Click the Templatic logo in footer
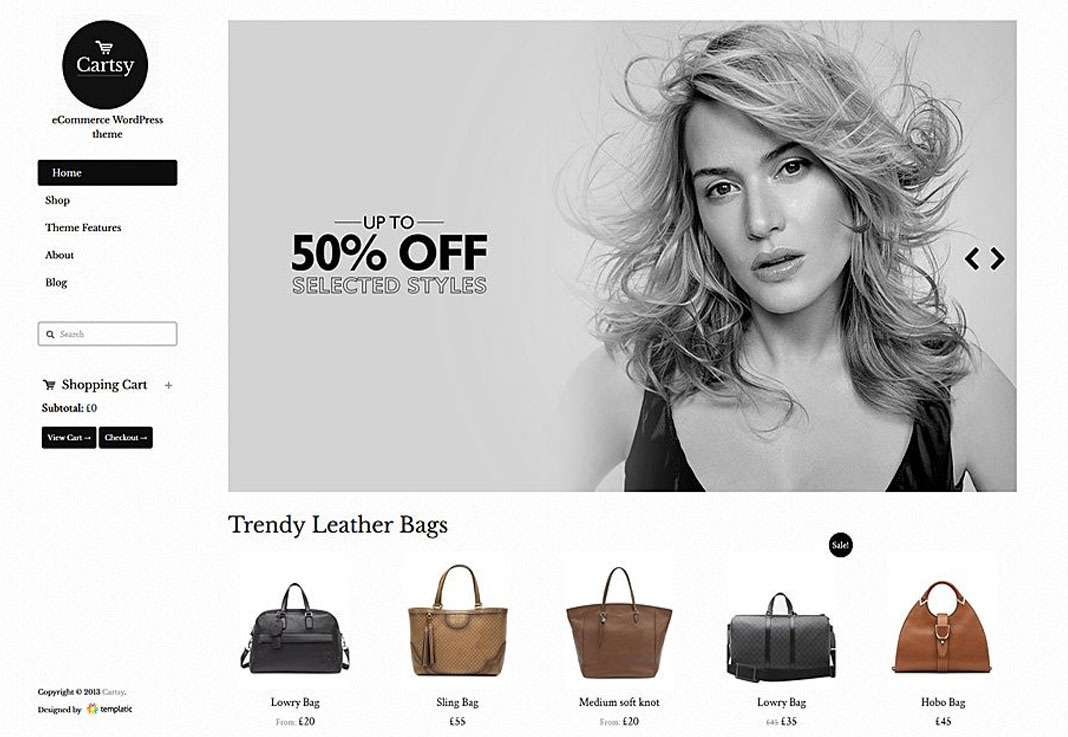Image resolution: width=1068 pixels, height=737 pixels. point(110,709)
